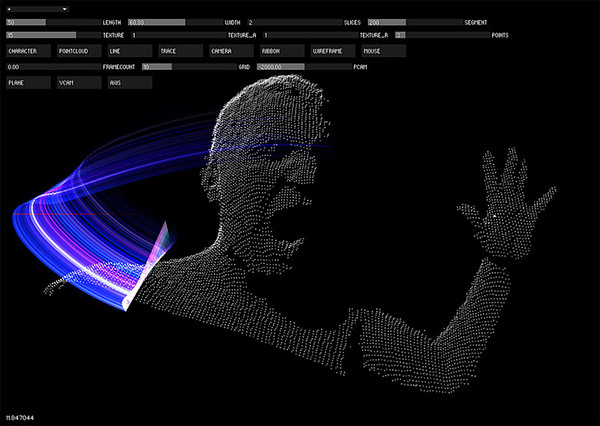Image resolution: width=600 pixels, height=426 pixels.
Task: Open the dropdown menu at top left
Action: point(37,8)
